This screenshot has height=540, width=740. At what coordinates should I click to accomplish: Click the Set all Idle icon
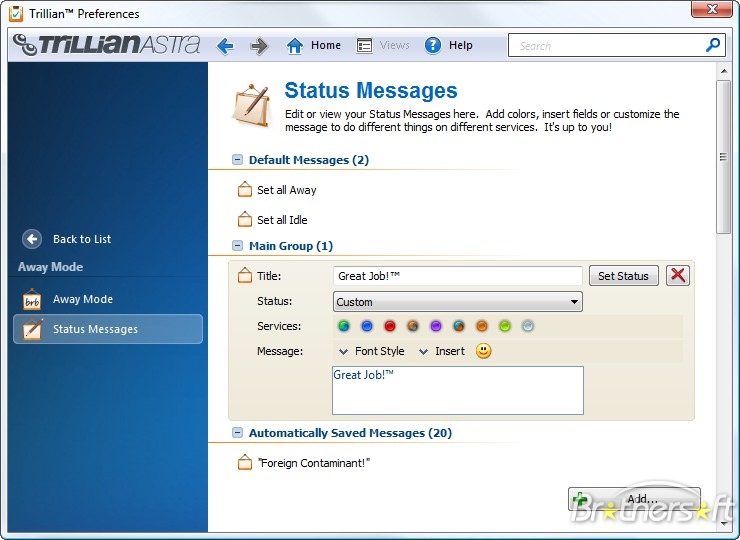244,219
